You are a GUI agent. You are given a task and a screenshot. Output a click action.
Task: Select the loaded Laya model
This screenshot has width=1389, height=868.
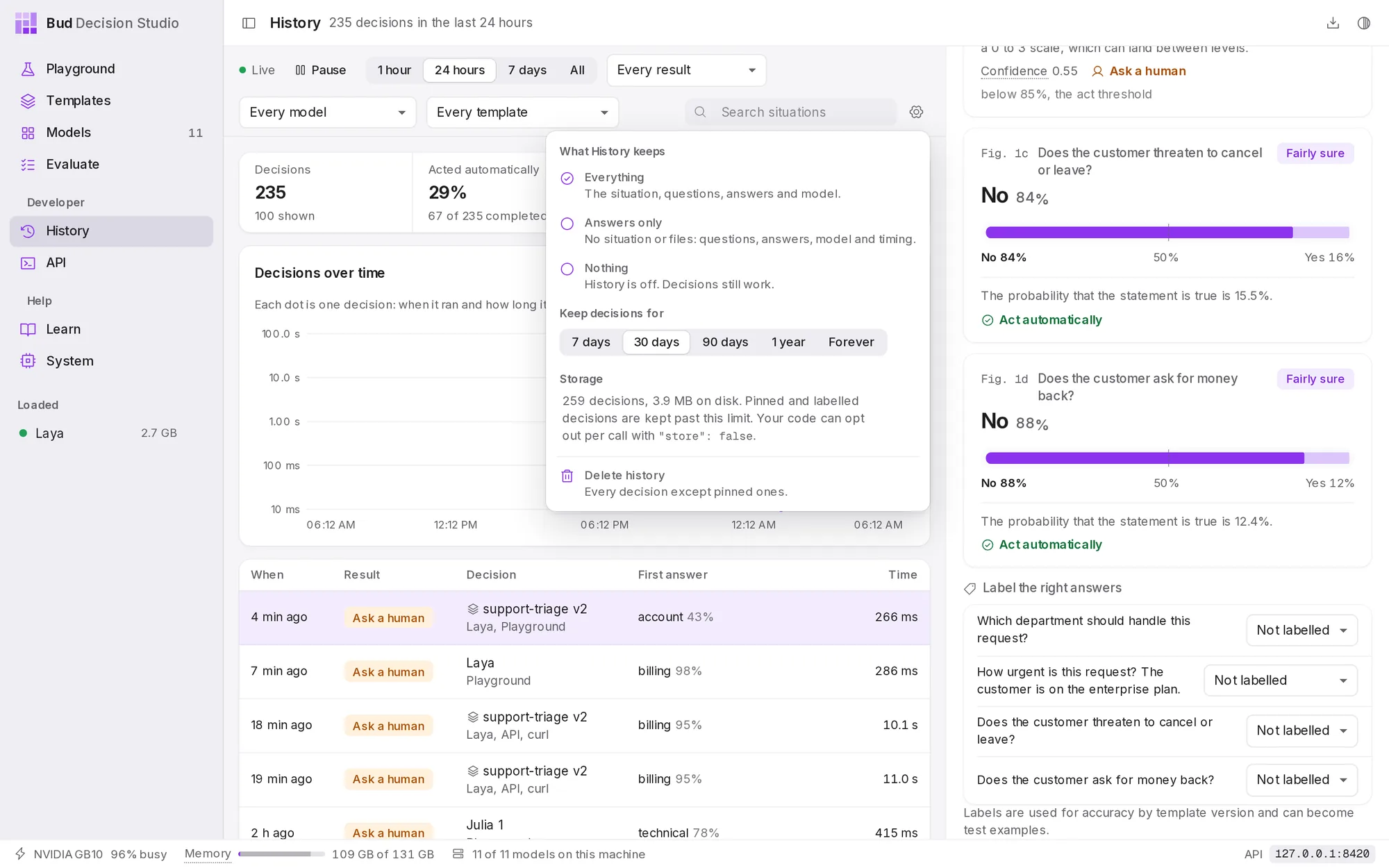click(97, 433)
